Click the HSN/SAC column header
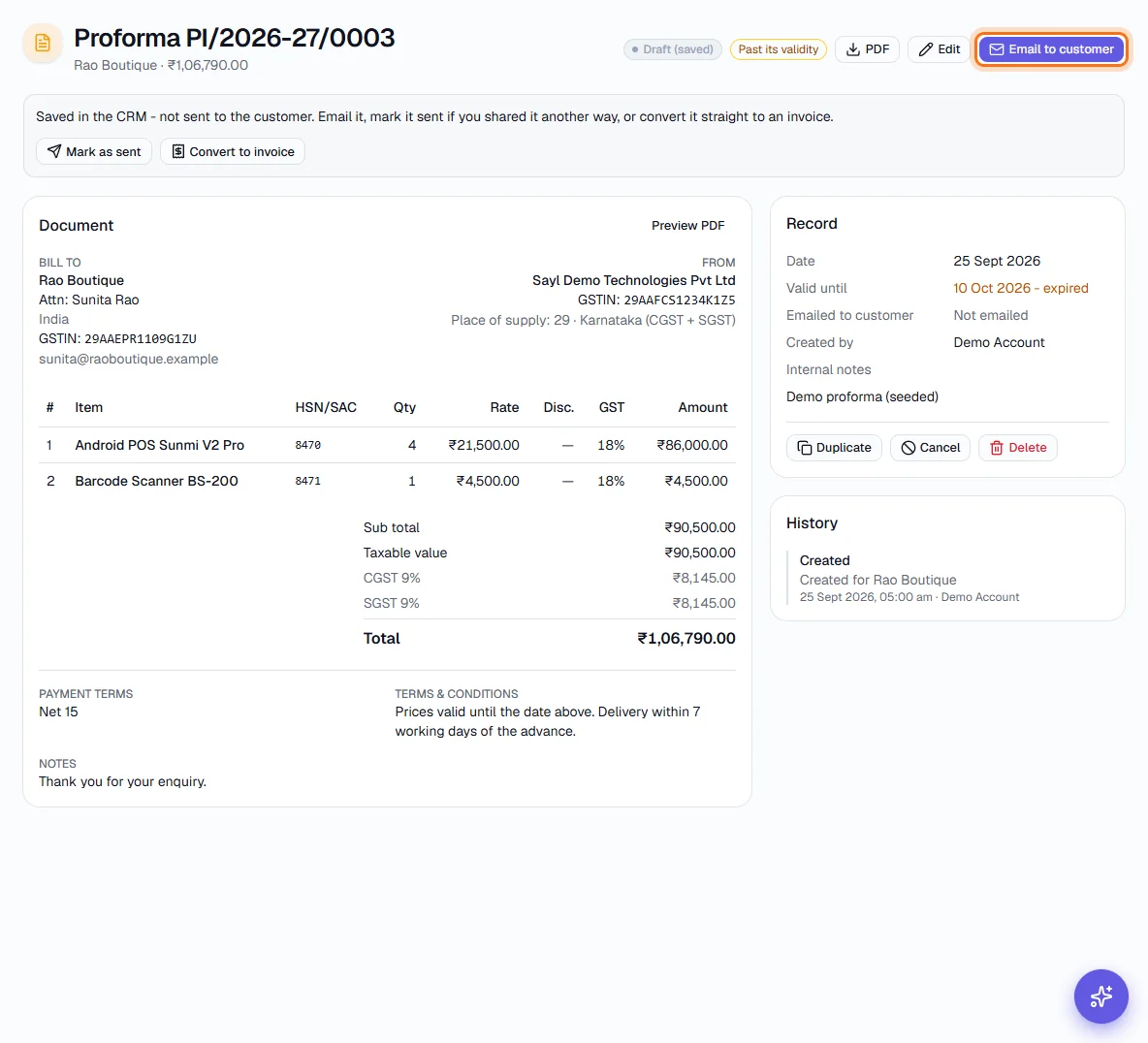 (326, 408)
